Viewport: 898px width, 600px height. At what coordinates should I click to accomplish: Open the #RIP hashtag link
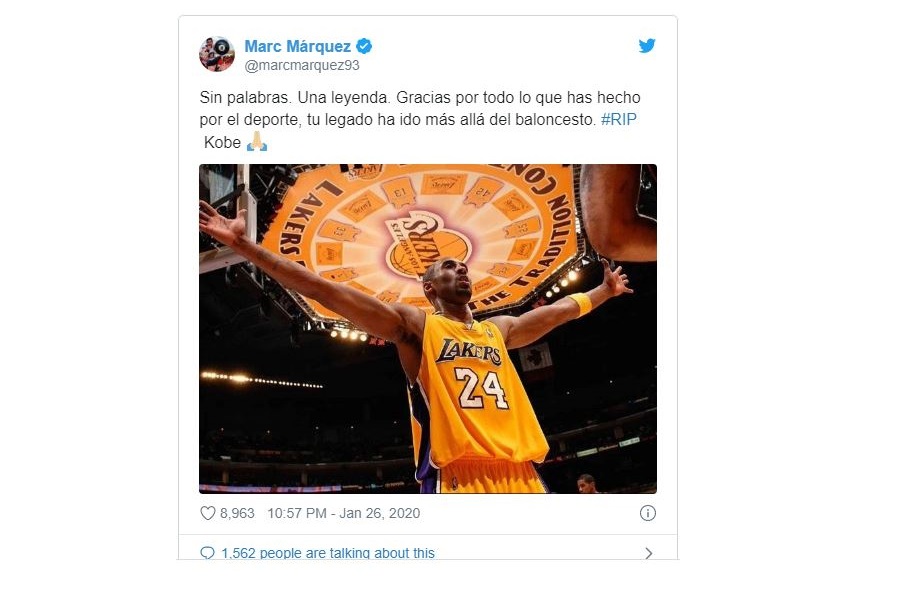(619, 120)
